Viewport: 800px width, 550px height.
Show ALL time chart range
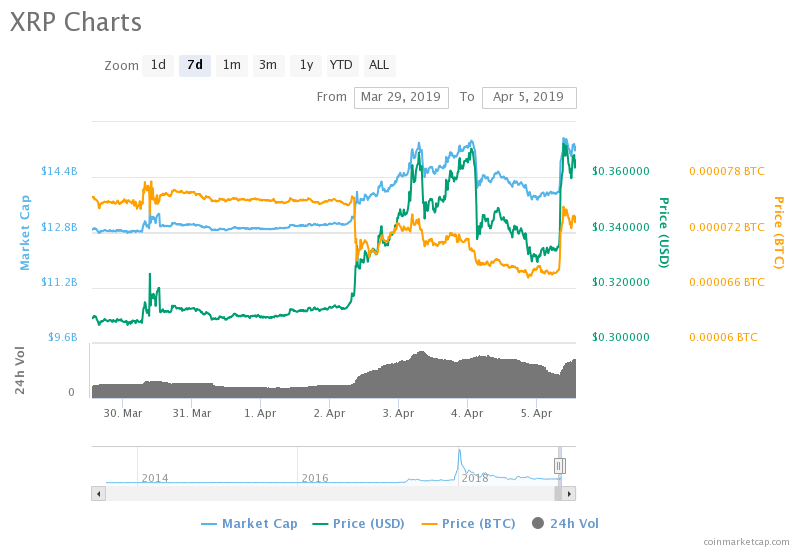[379, 65]
